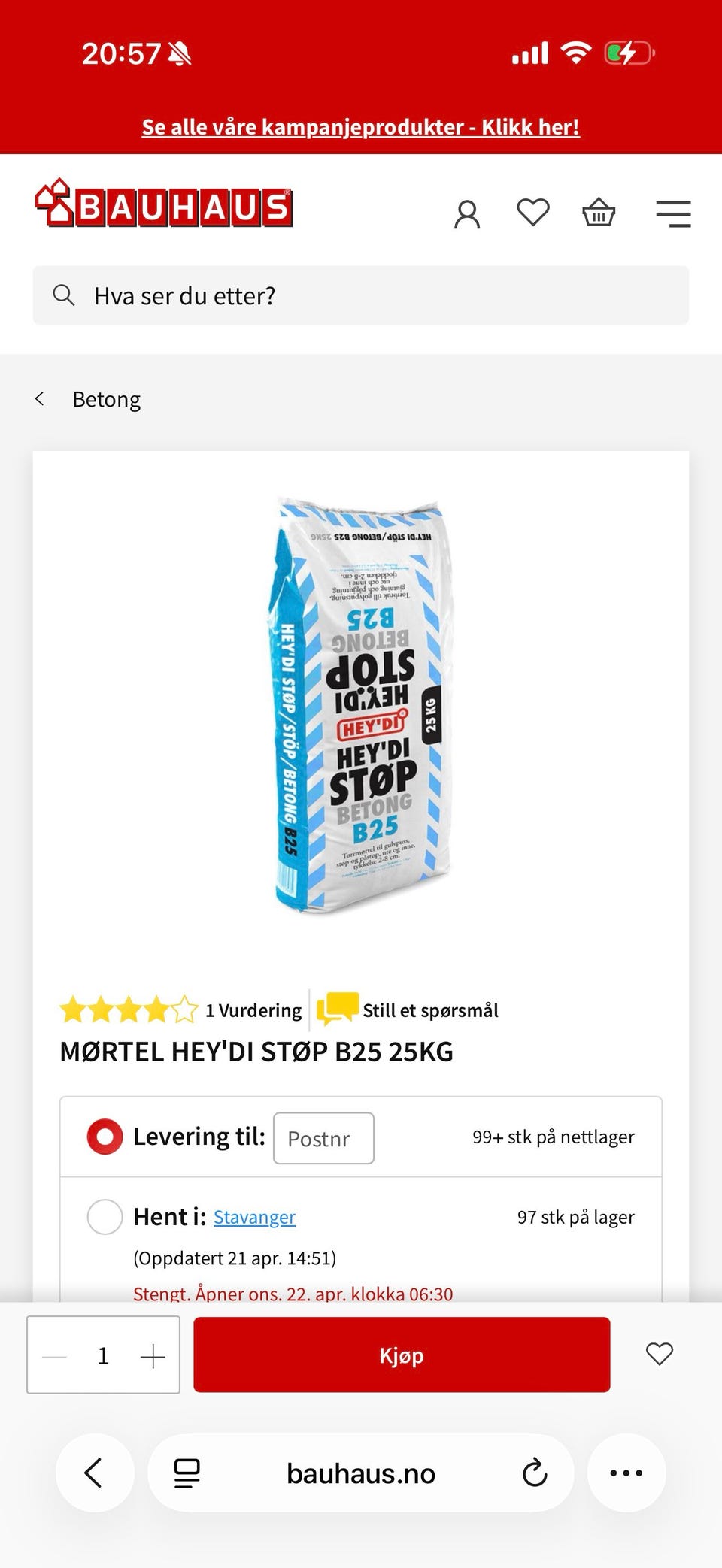Open the wishlist heart icon in header
This screenshot has height=1568, width=722.
533,213
